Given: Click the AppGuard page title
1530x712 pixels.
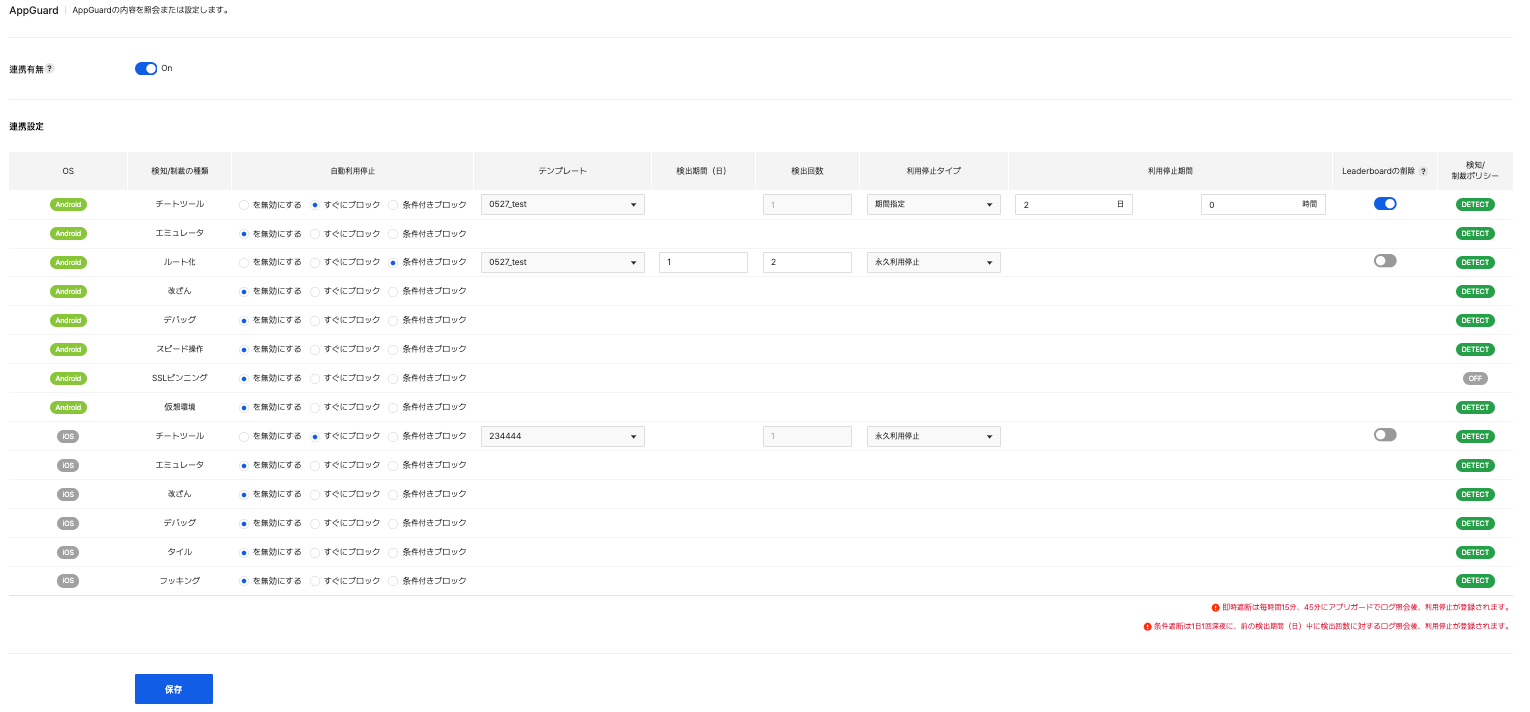Looking at the screenshot, I should 34,10.
